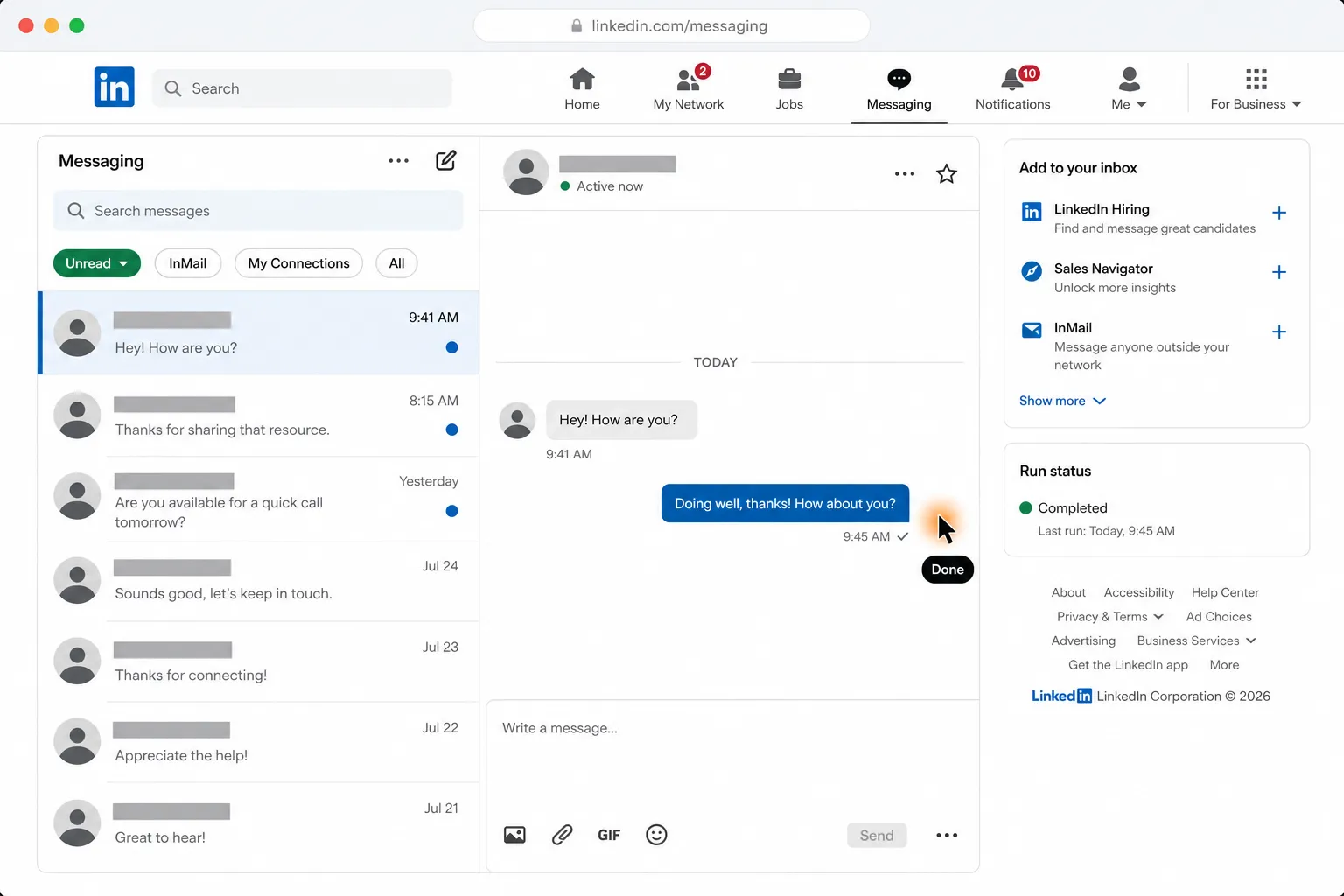The width and height of the screenshot is (1344, 896).
Task: Click the 'Last run: Today, 9:45 AM' text
Action: tap(1106, 531)
